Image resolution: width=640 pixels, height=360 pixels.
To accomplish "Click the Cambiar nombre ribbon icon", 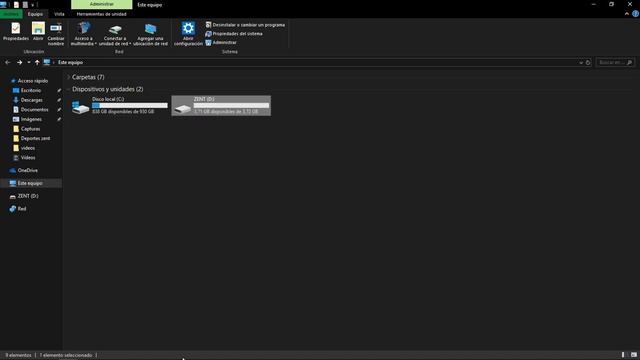I will click(56, 33).
